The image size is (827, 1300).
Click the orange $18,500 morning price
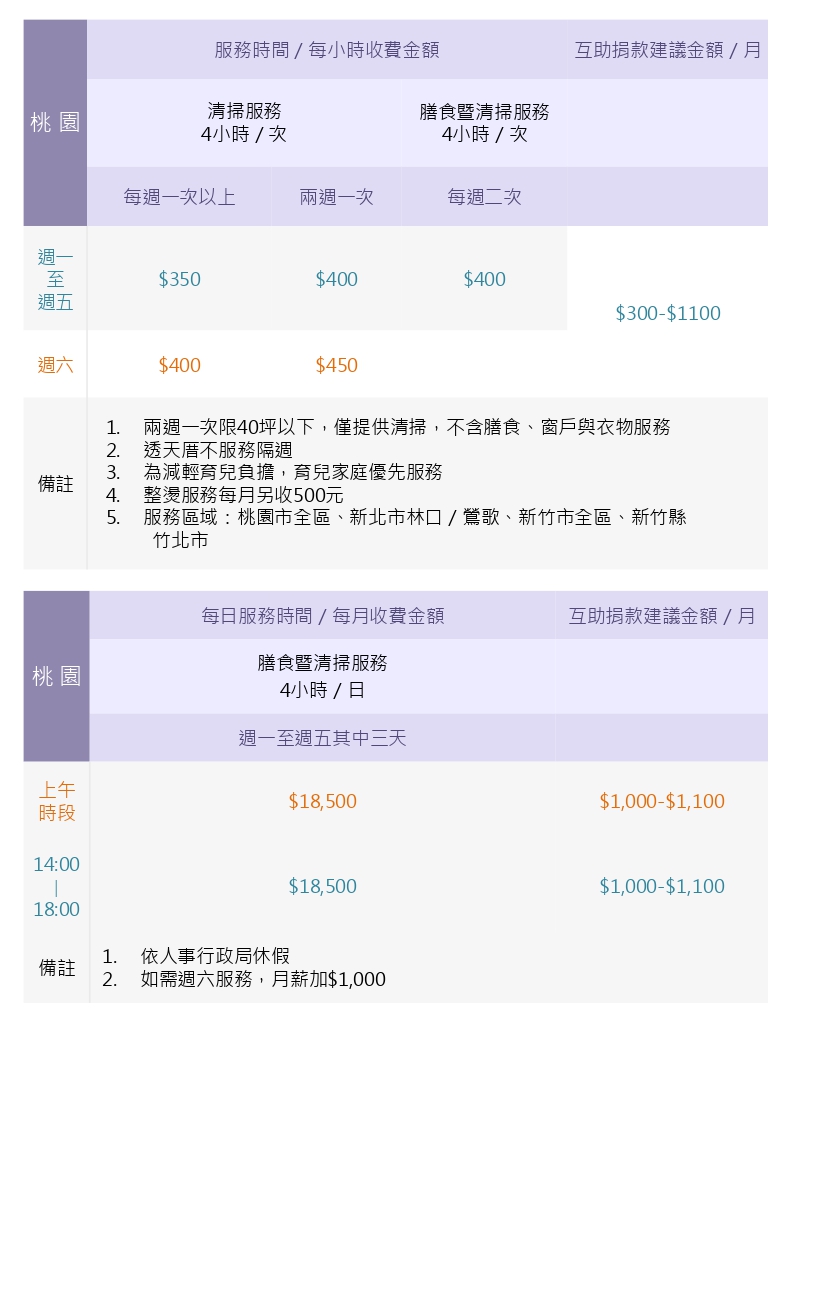[x=323, y=802]
